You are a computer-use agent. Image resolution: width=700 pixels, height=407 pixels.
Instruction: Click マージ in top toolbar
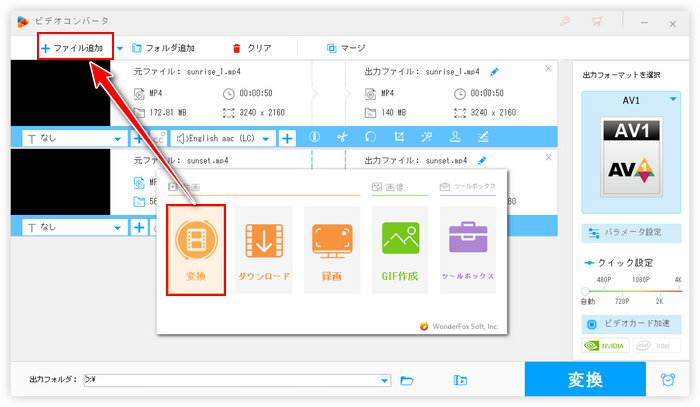[x=346, y=47]
